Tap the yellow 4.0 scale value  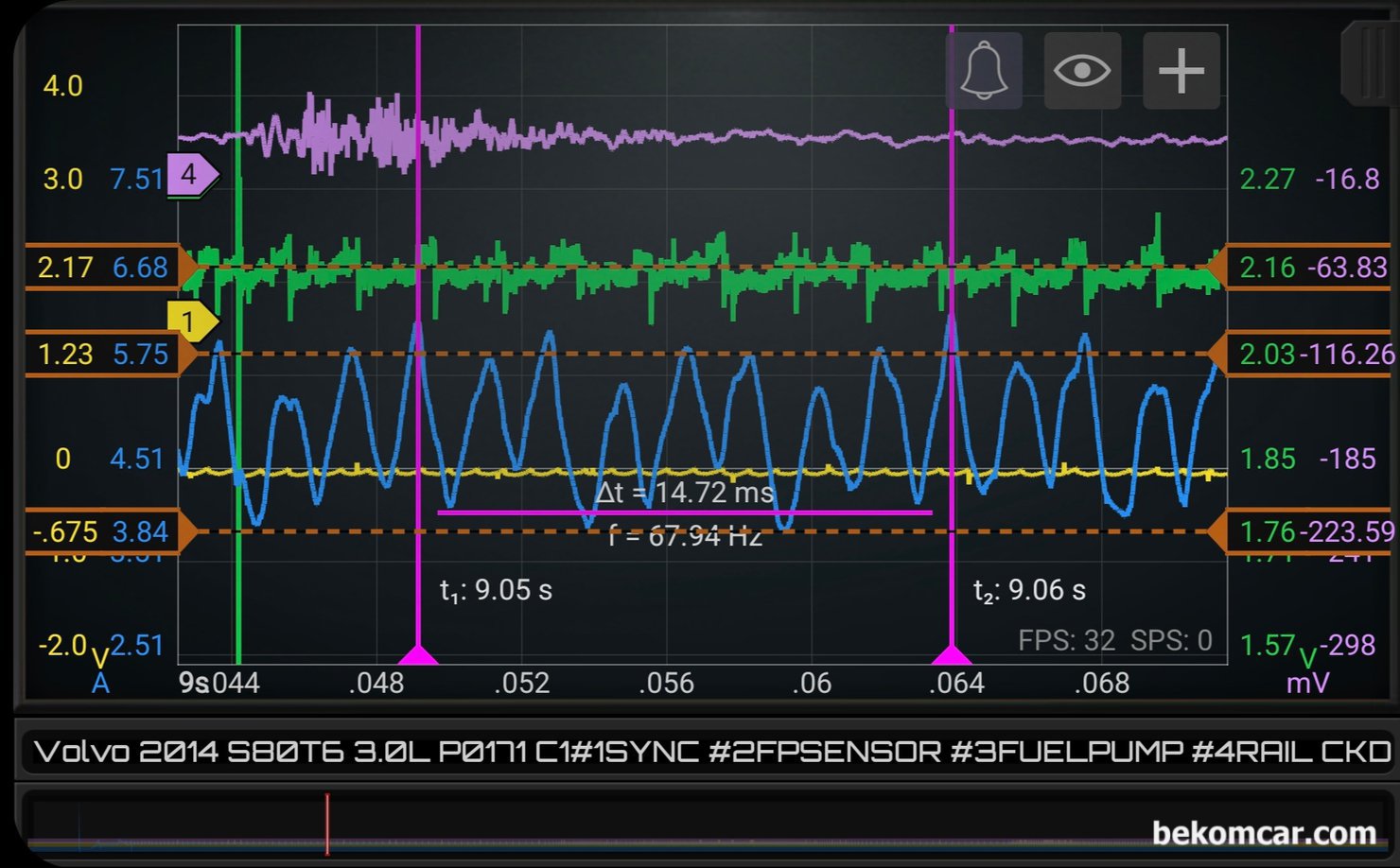(x=62, y=86)
